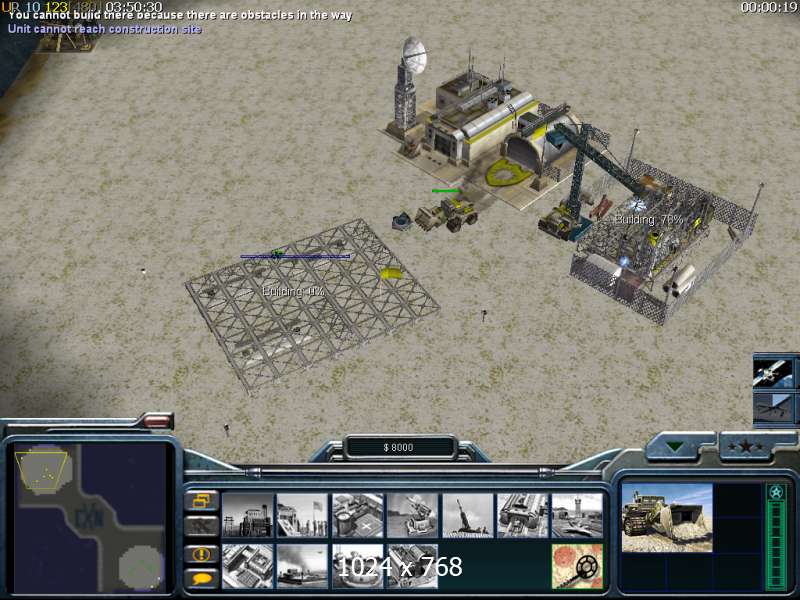Choose the Fire Base artillery build icon
This screenshot has width=800, height=600.
click(467, 515)
